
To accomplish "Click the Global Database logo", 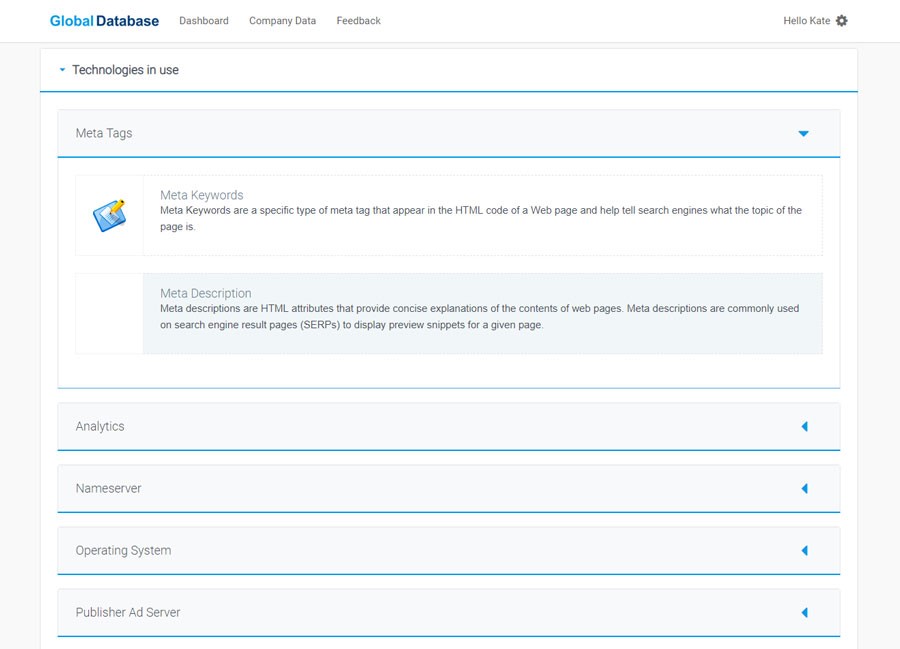I will click(104, 21).
